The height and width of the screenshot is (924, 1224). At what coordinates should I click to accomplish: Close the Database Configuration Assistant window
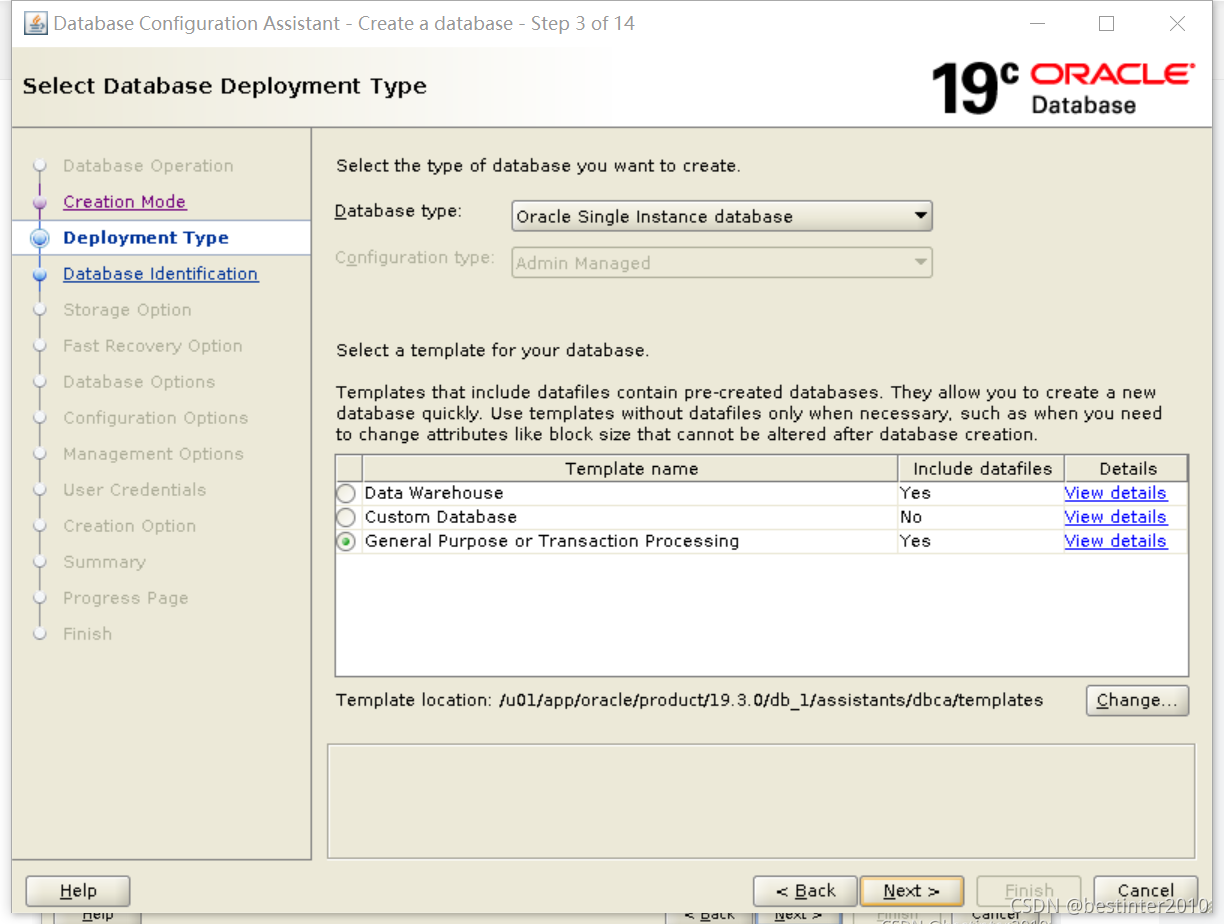click(1177, 24)
